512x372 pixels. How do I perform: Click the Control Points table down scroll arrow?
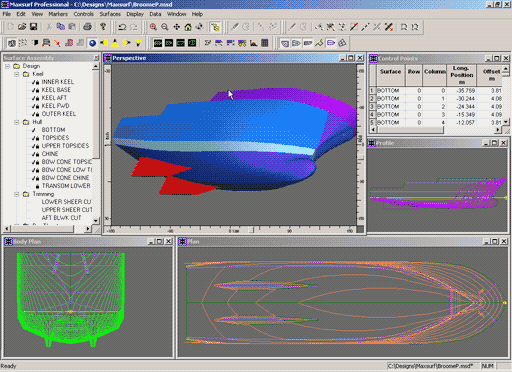coord(506,122)
